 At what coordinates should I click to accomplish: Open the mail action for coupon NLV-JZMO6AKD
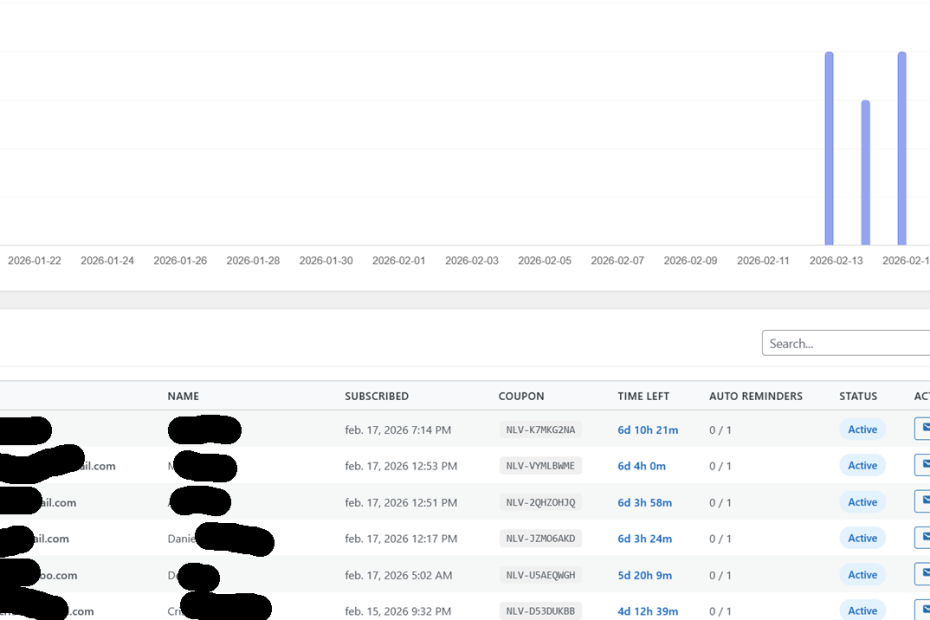pos(922,538)
